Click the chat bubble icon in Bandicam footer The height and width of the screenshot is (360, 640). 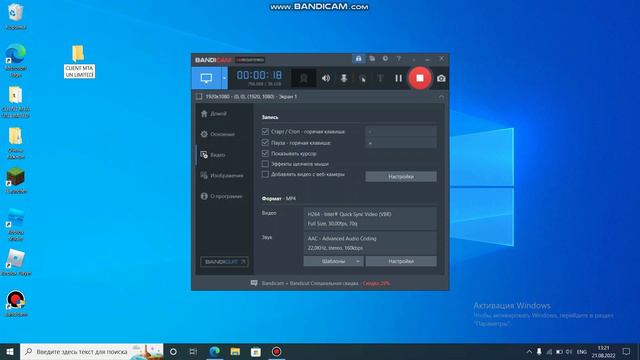click(254, 283)
